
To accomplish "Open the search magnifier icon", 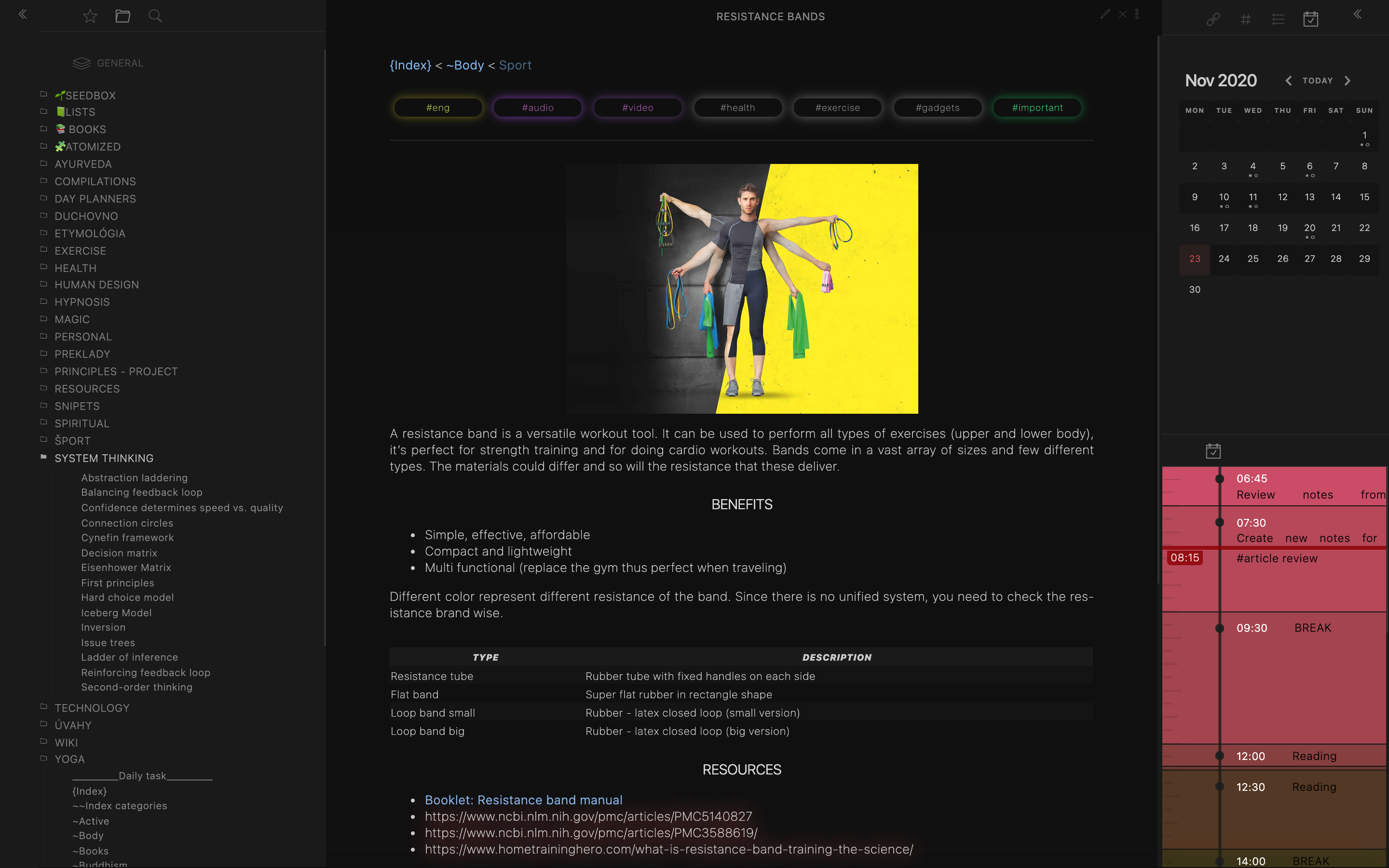I will pos(155,16).
